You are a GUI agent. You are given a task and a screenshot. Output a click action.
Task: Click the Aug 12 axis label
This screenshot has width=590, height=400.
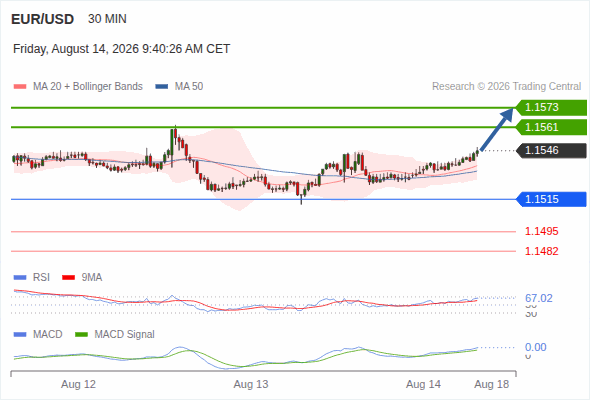79,385
